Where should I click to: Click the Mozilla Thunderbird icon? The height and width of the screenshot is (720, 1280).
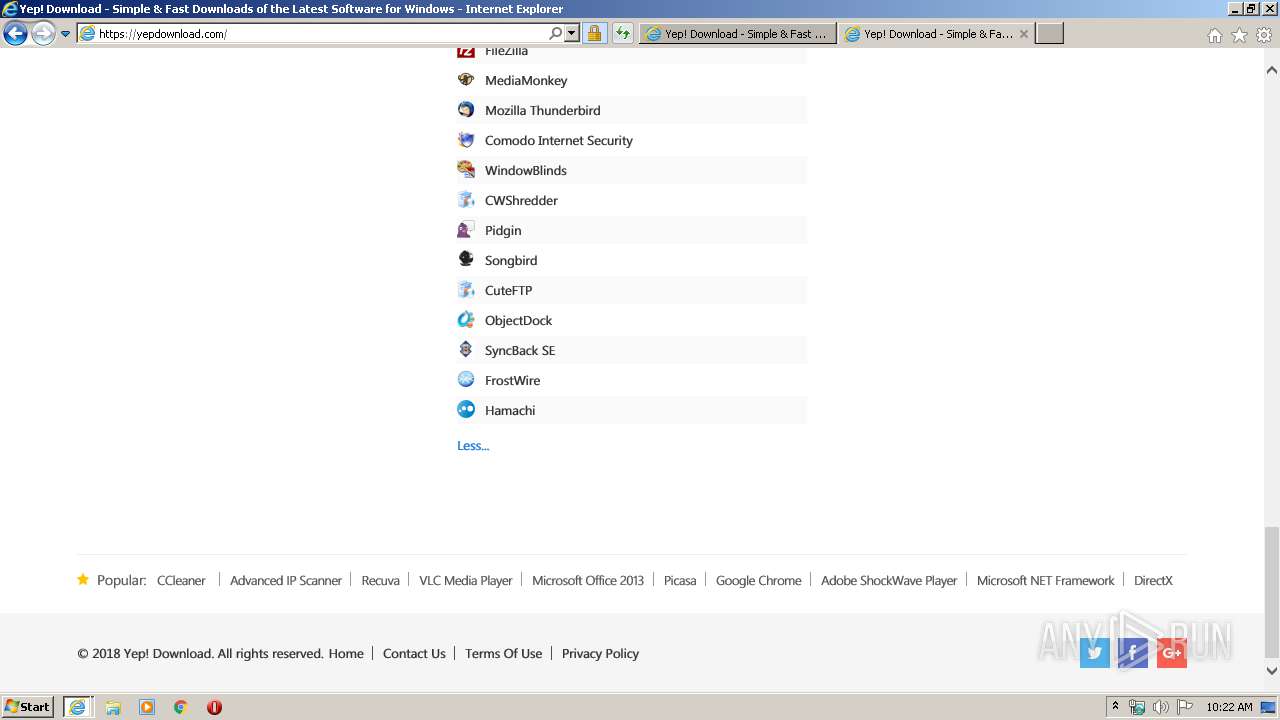[x=466, y=110]
